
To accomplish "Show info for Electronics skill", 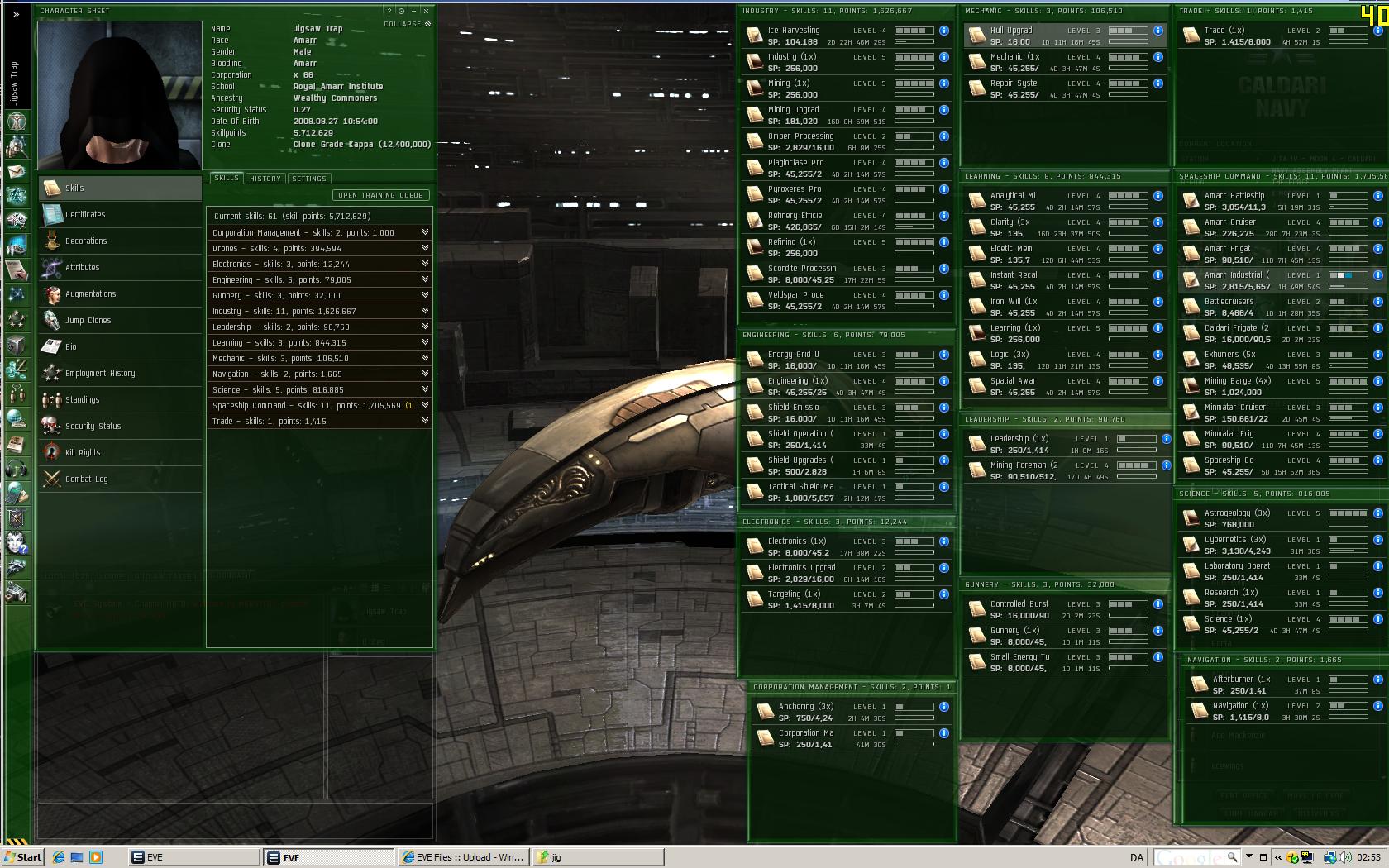I will tap(944, 541).
